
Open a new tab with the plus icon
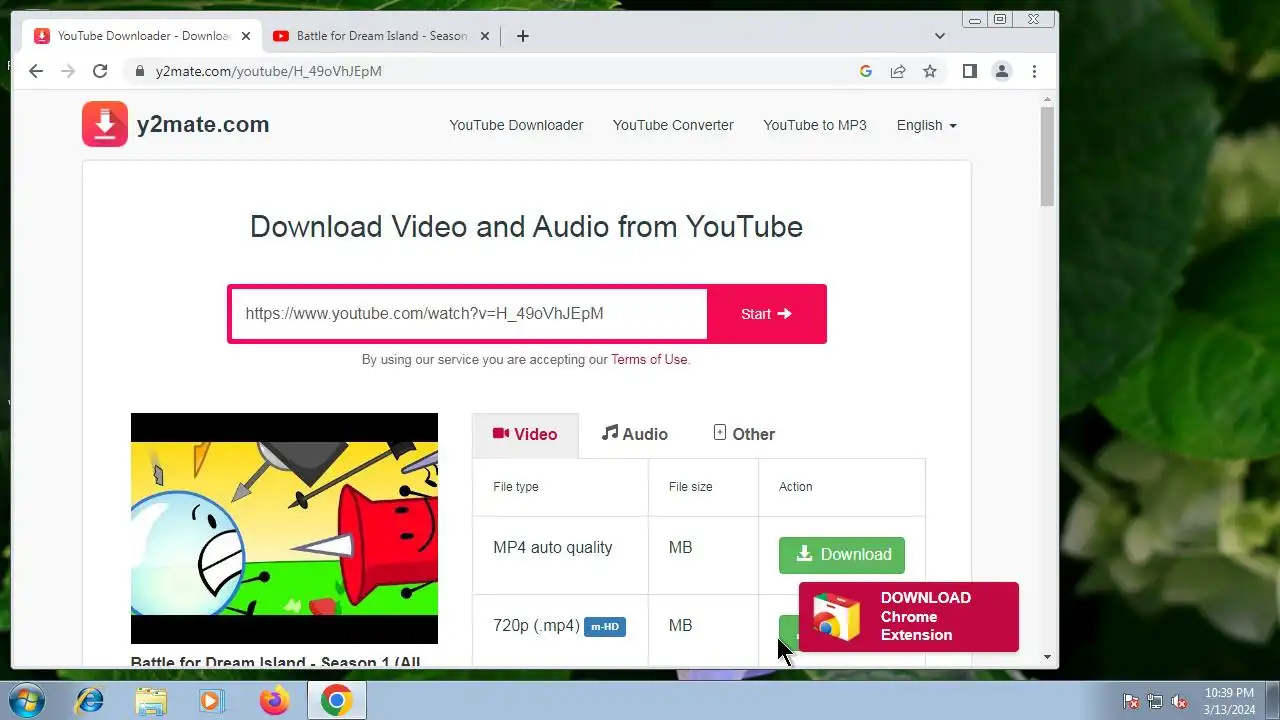pyautogui.click(x=523, y=36)
